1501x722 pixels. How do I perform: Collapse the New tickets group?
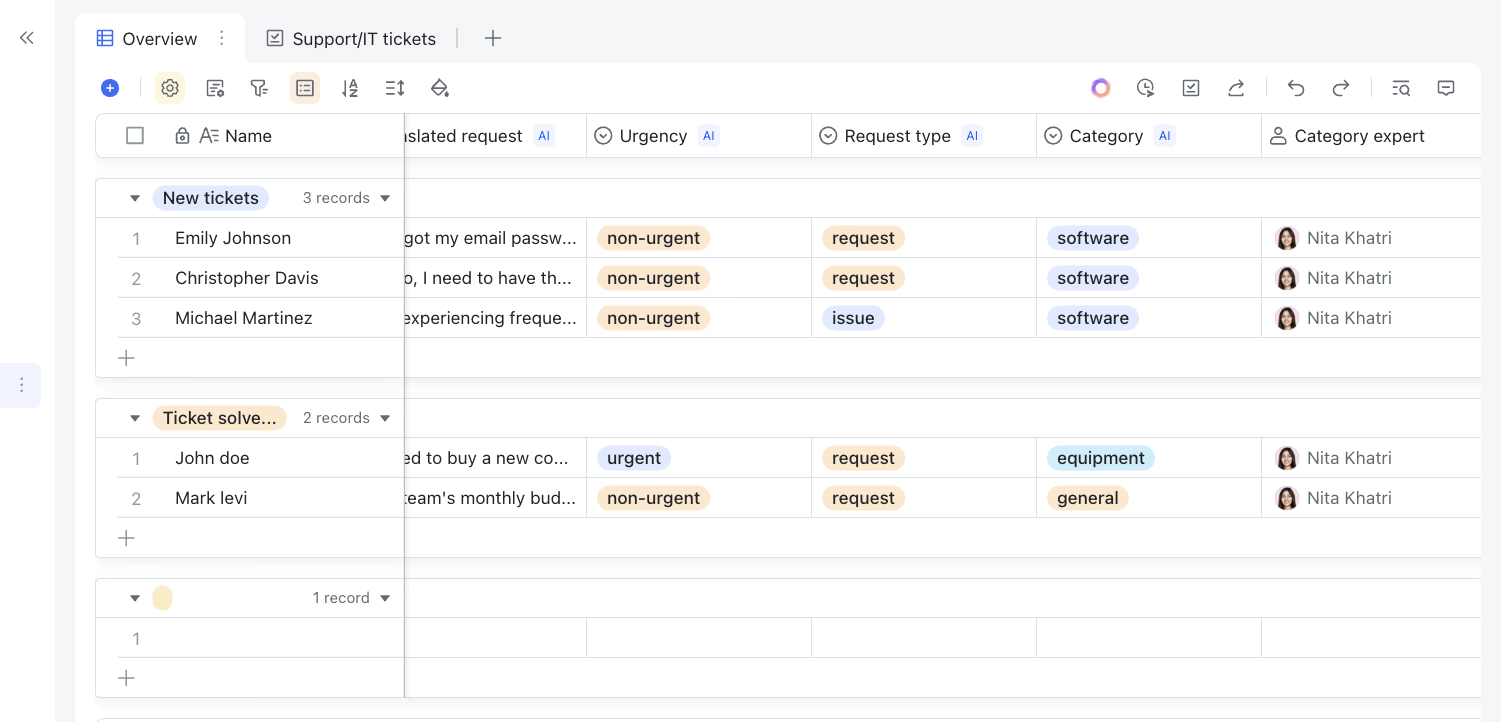point(135,198)
